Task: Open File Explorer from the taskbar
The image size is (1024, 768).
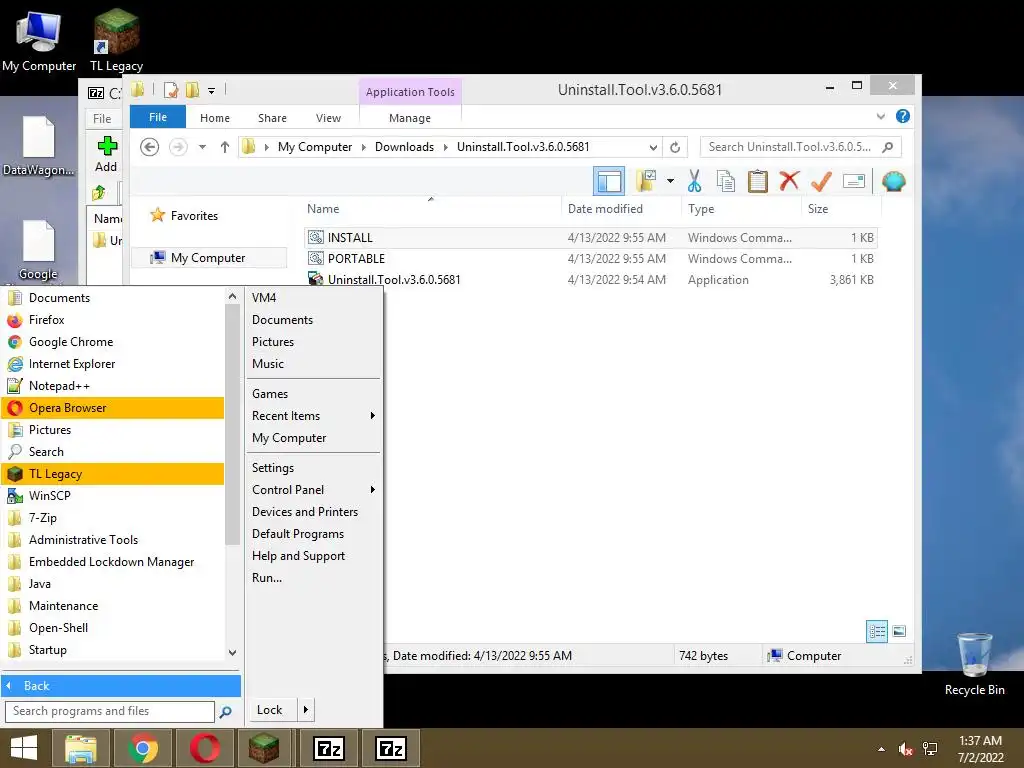Action: 81,748
